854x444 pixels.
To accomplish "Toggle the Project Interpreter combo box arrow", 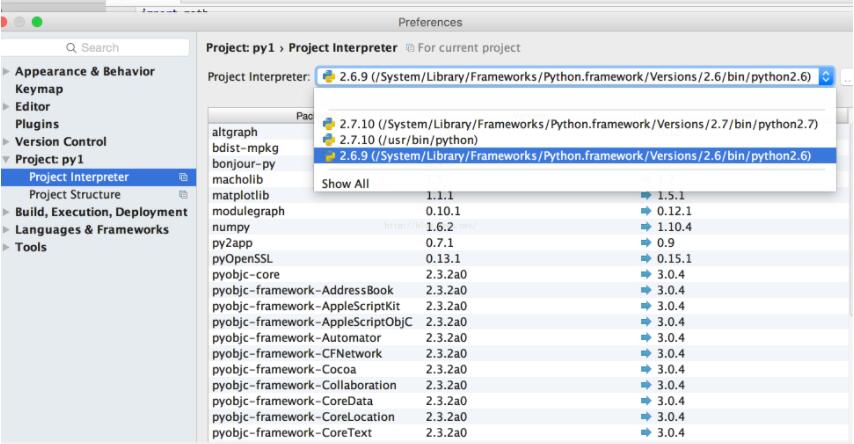I will [825, 76].
